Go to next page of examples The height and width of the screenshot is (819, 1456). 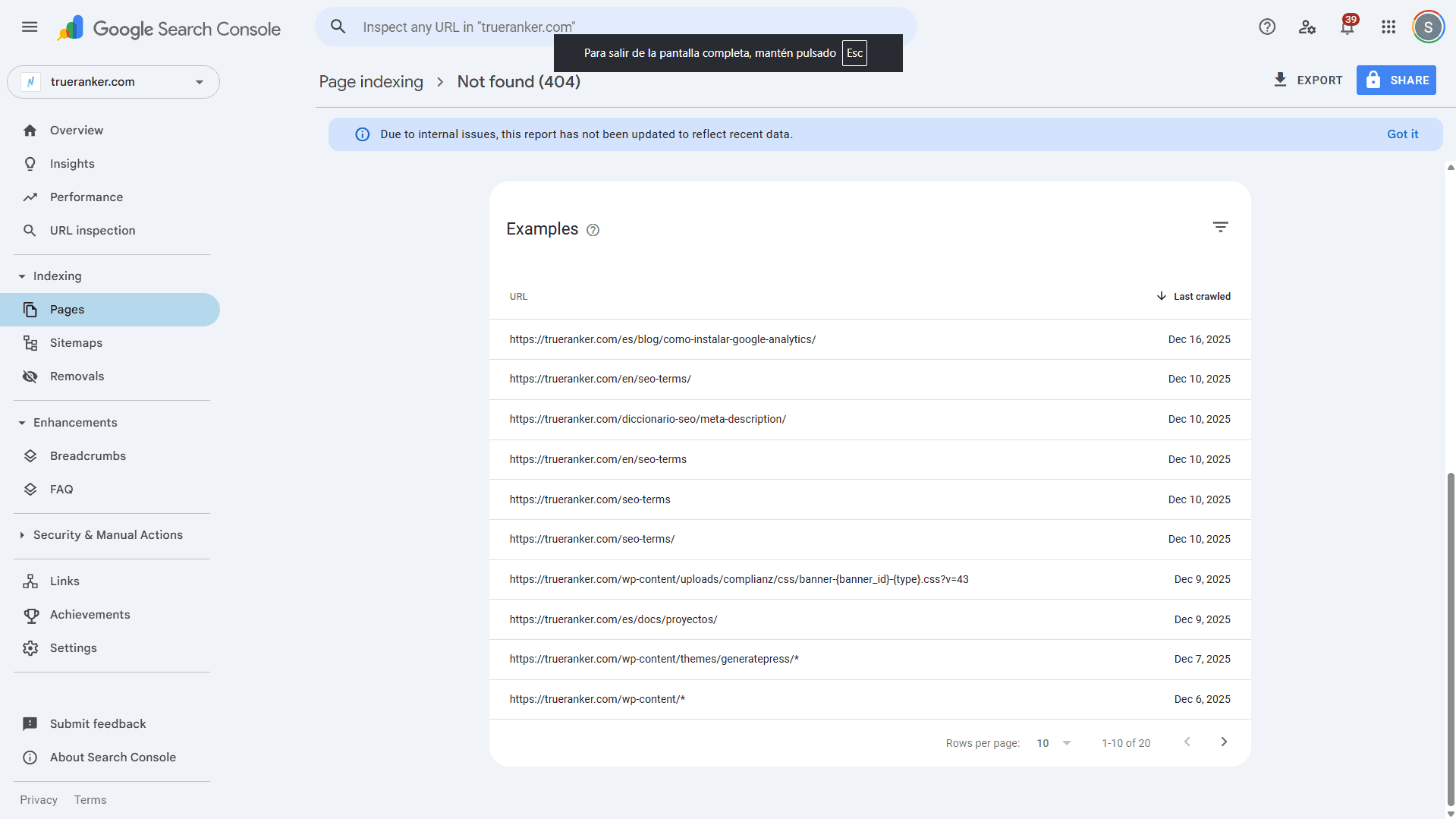coord(1223,742)
